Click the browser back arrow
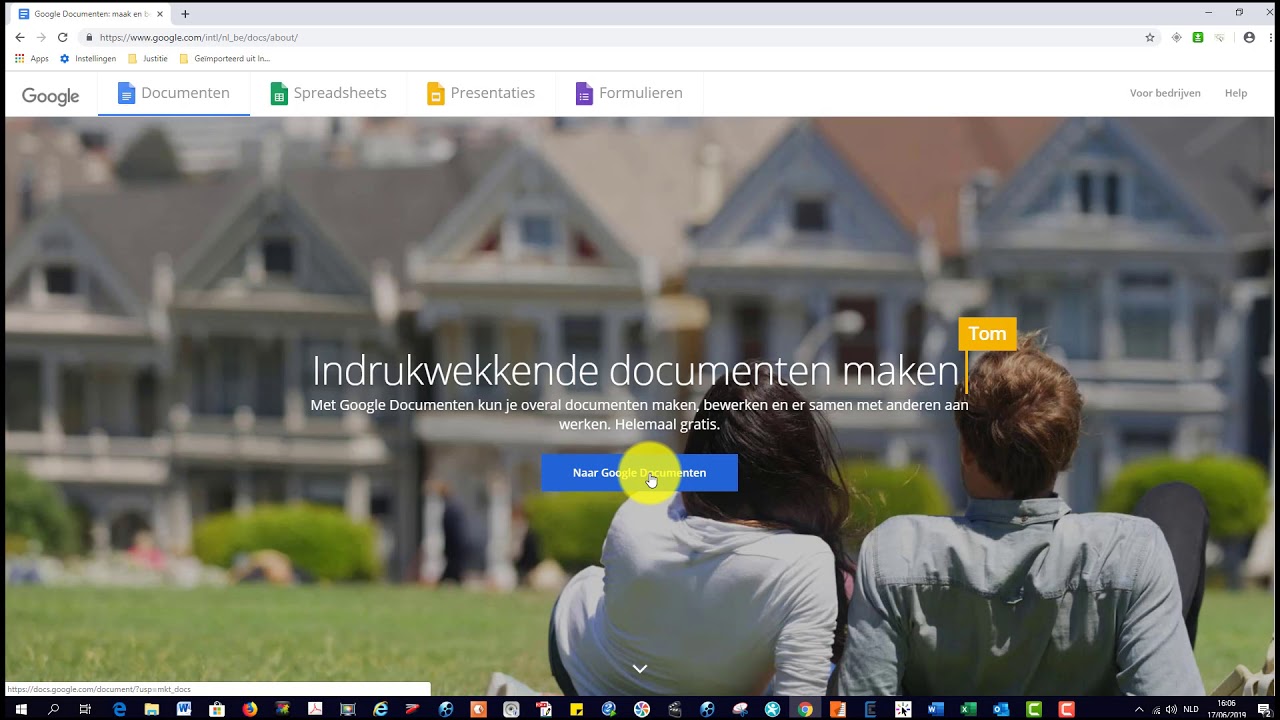1280x720 pixels. [x=19, y=37]
